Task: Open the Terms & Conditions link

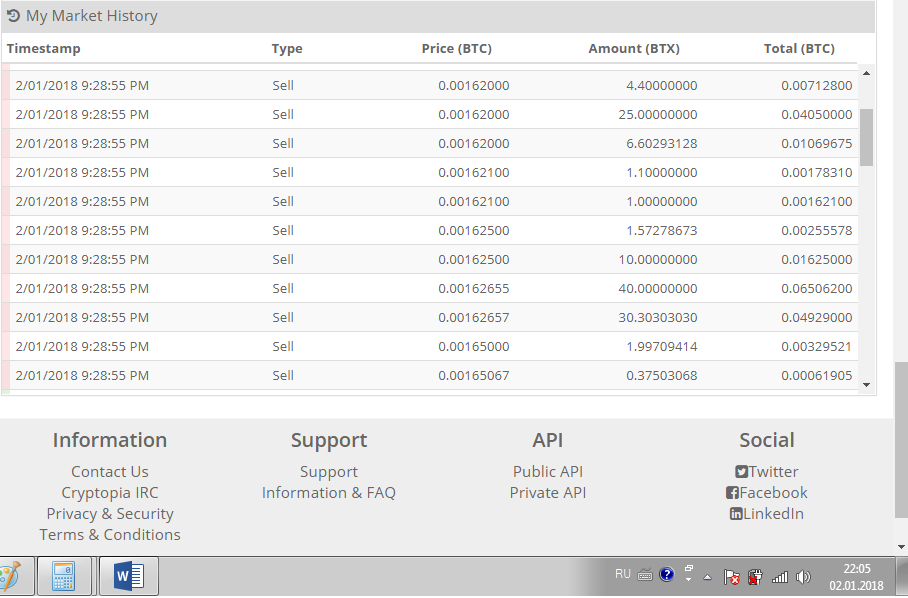Action: (110, 535)
